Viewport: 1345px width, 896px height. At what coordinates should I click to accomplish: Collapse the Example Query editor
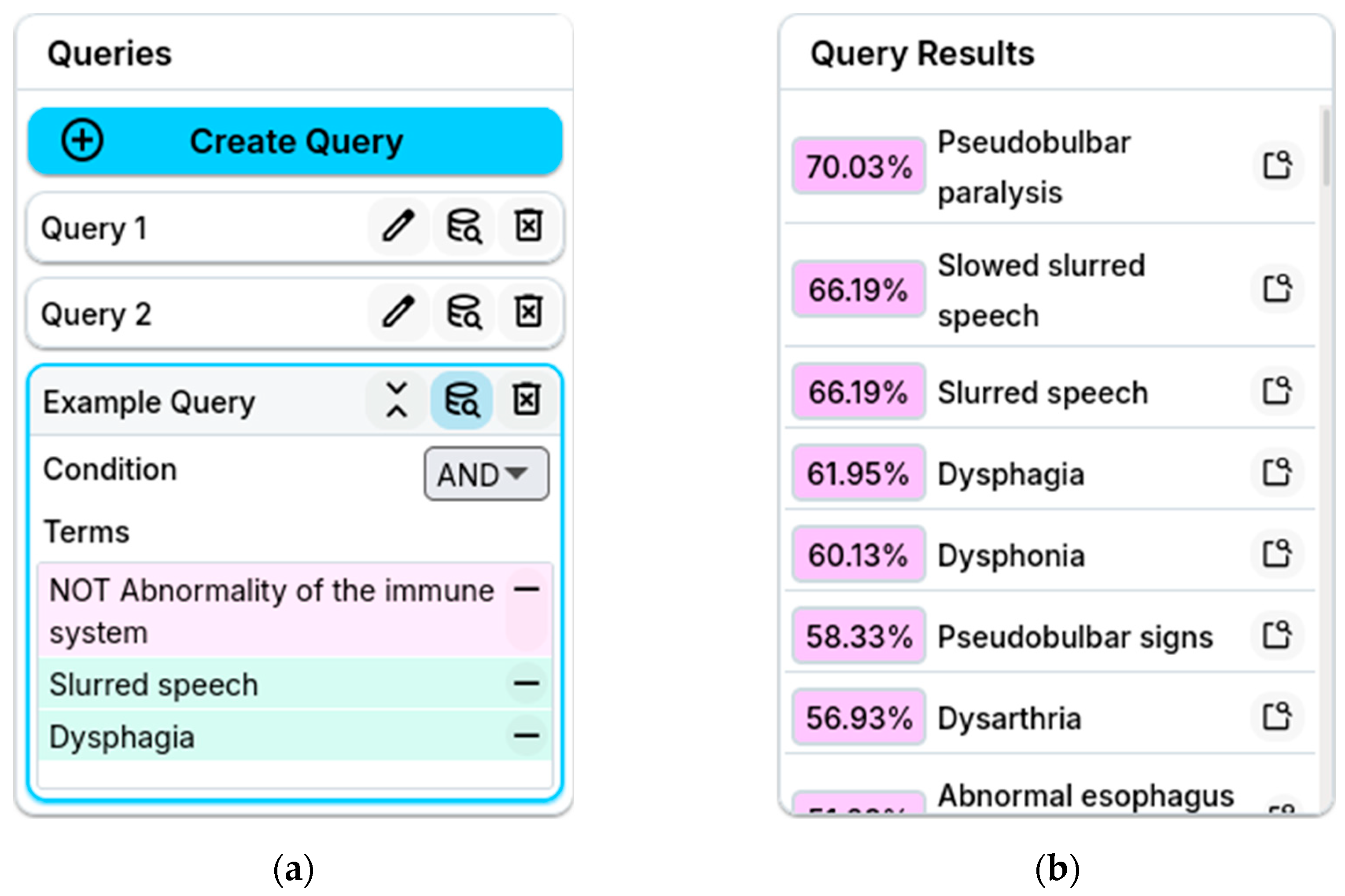coord(397,400)
